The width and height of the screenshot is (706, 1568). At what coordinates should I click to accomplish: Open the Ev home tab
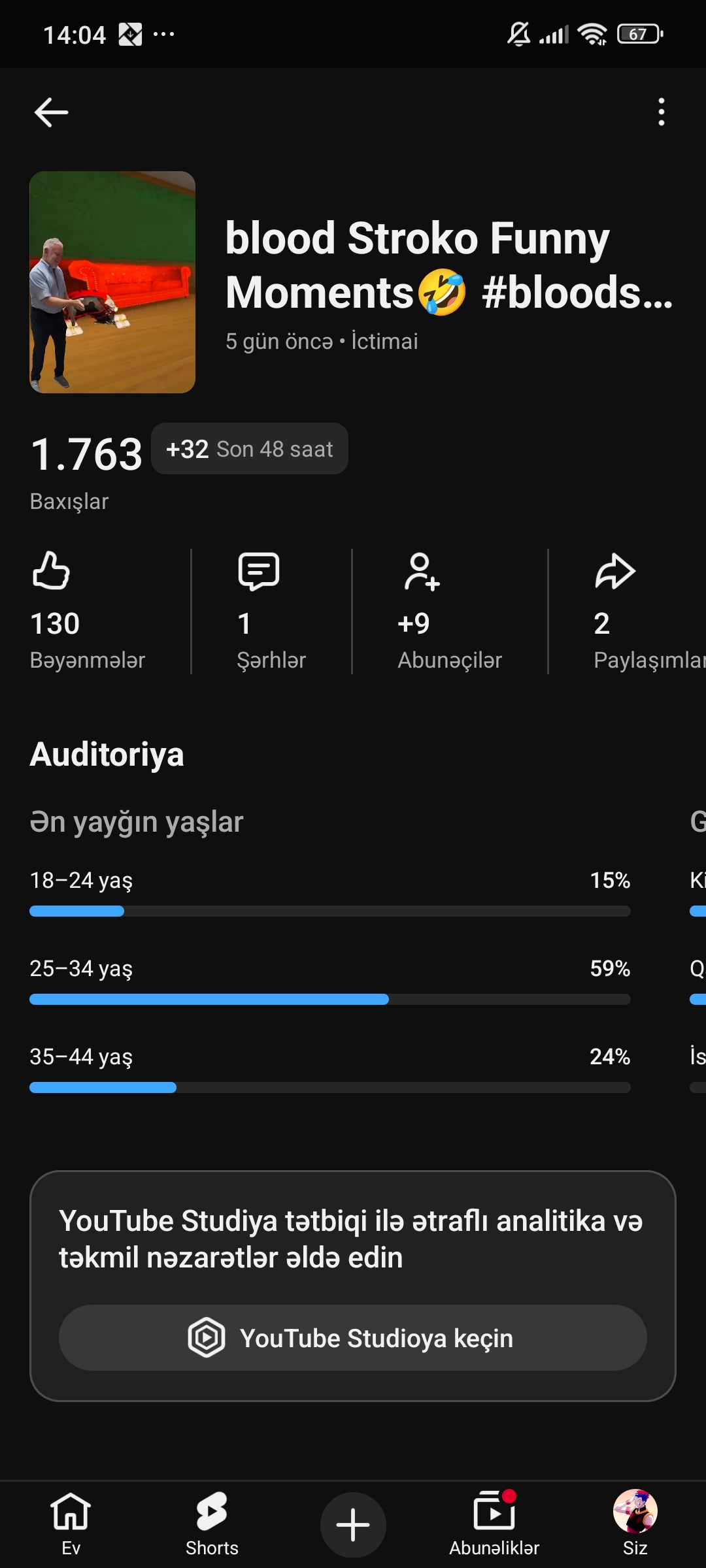pos(71,1524)
